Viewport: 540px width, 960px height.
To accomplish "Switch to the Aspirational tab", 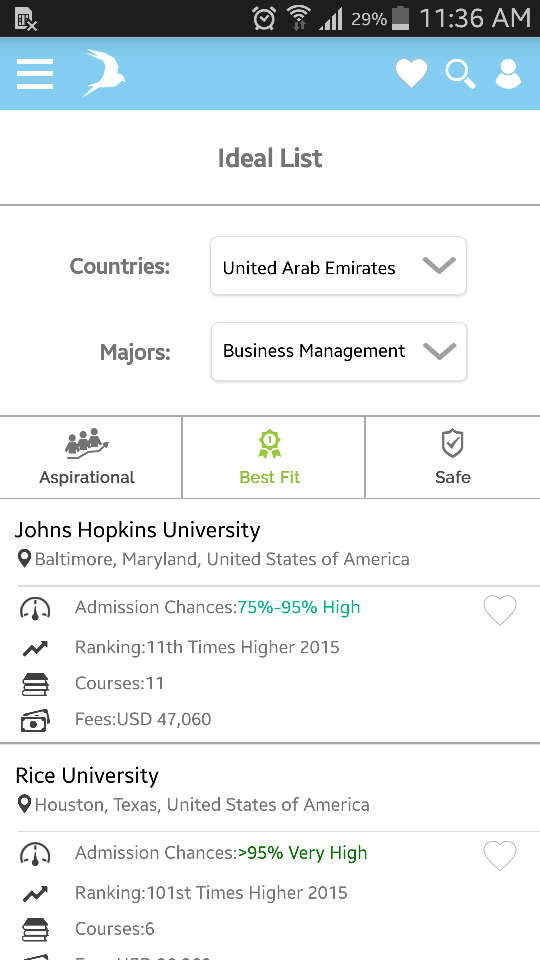I will coord(91,457).
